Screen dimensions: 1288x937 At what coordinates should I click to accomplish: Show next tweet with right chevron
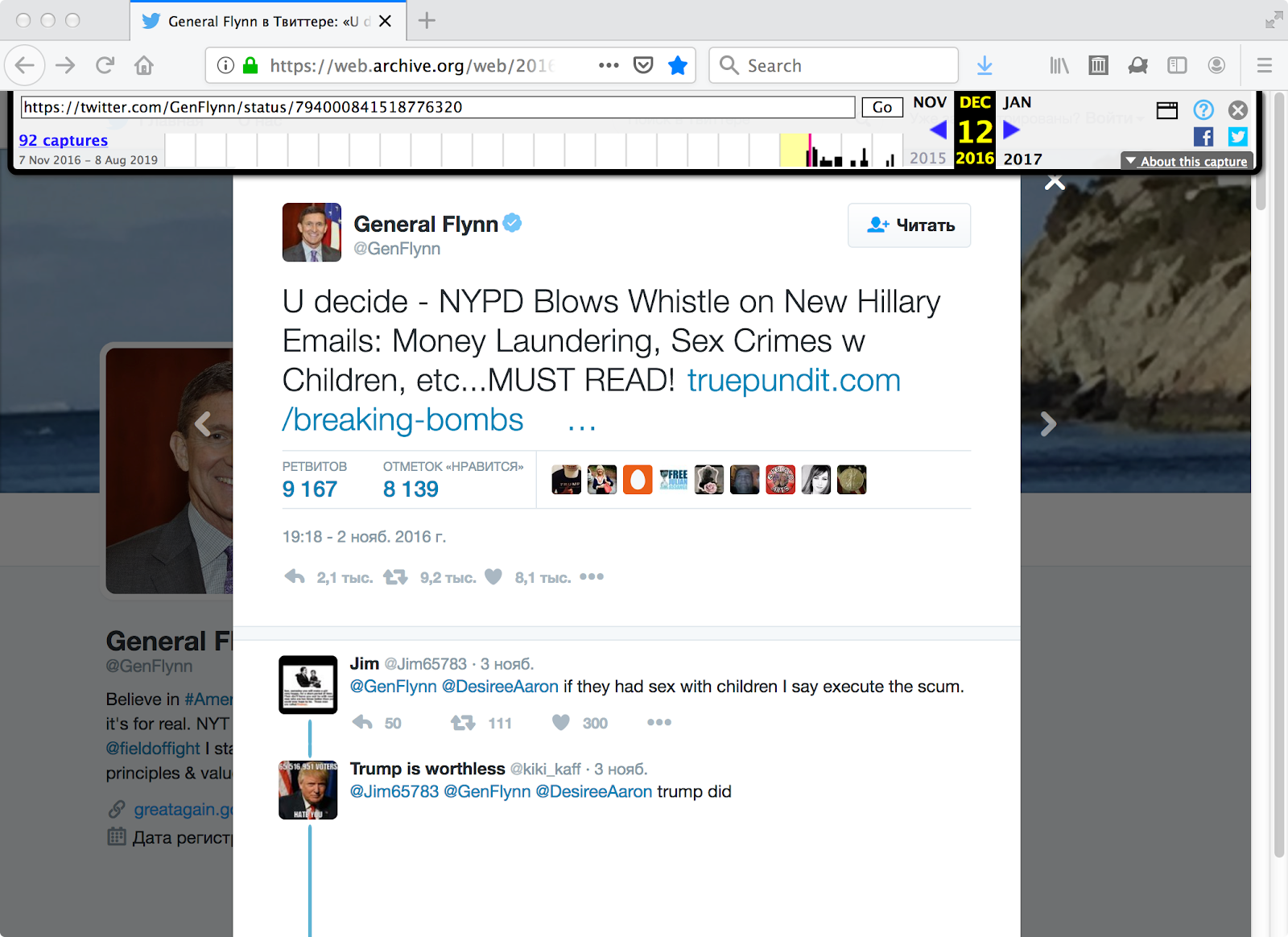coord(1048,423)
